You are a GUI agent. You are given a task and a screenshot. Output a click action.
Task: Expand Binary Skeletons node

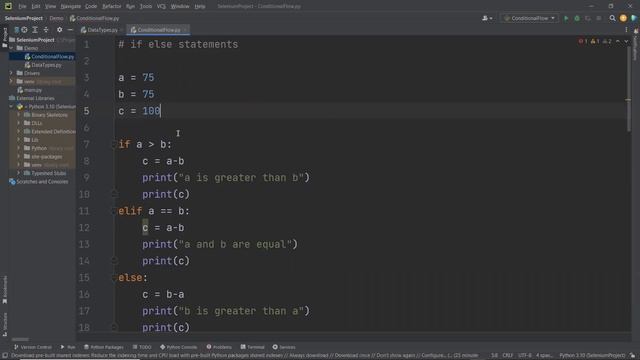click(19, 115)
